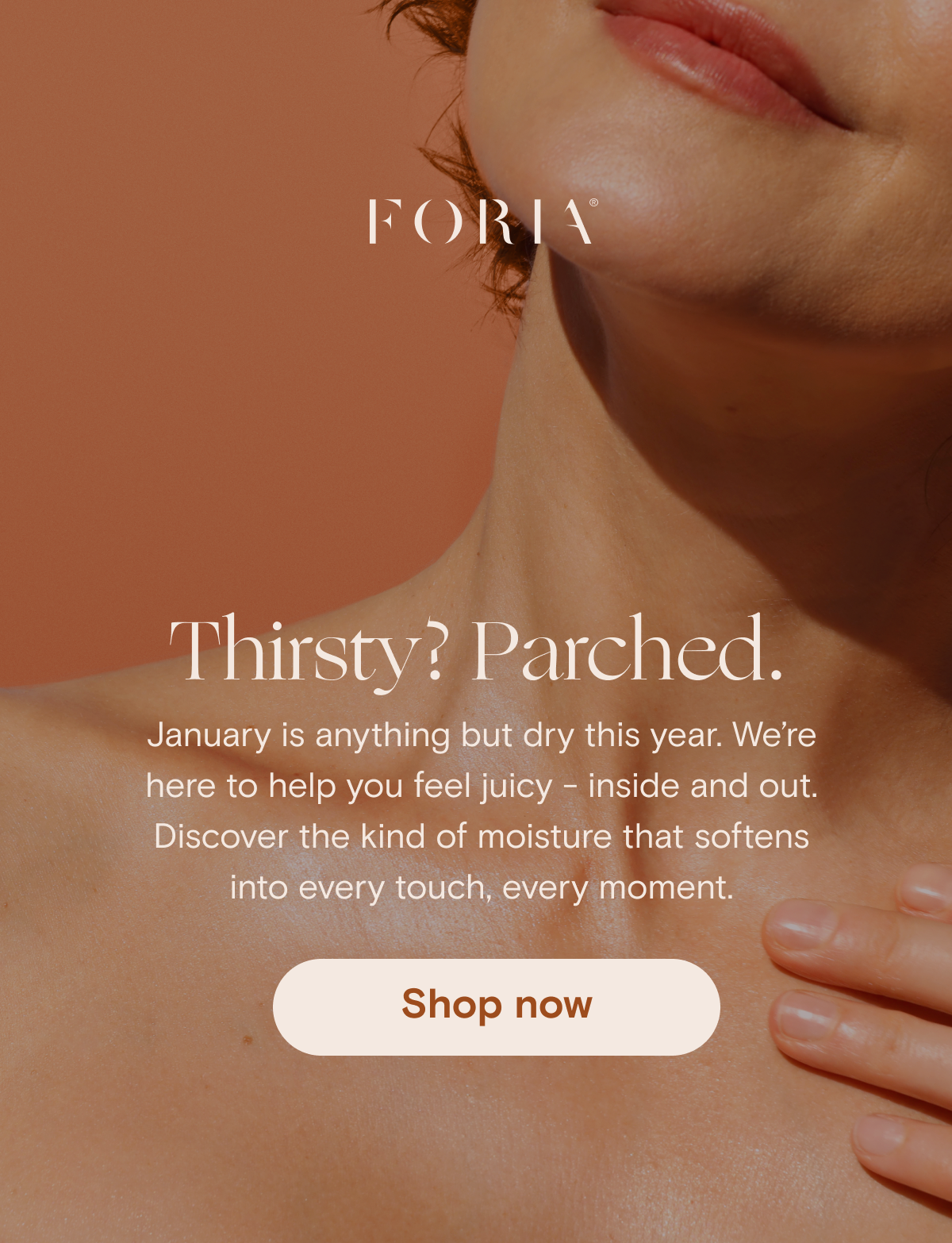Click the word "Shop" inside the button
This screenshot has width=952, height=1243.
[451, 1005]
